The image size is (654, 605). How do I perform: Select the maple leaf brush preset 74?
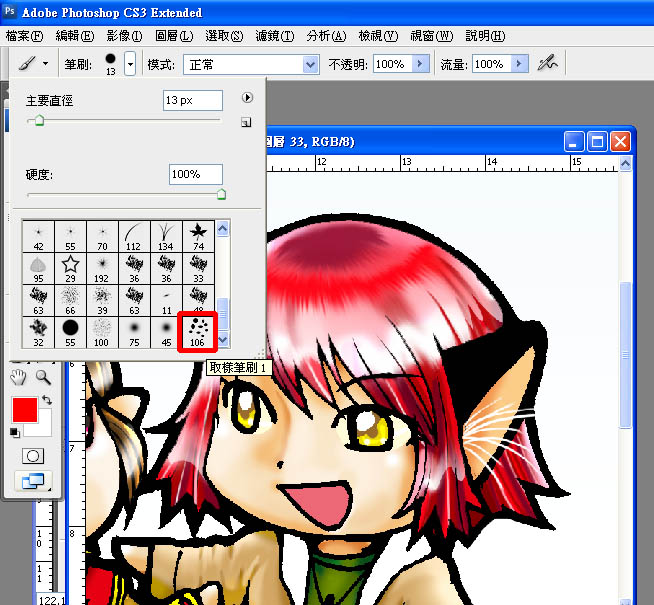(x=199, y=236)
